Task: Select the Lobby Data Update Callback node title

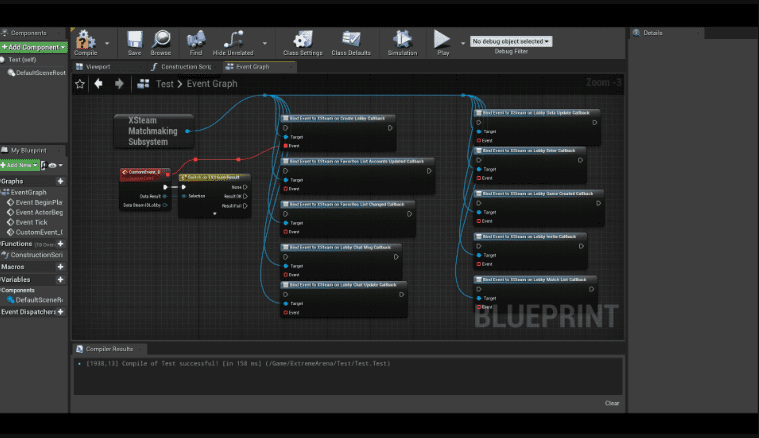Action: [x=537, y=113]
